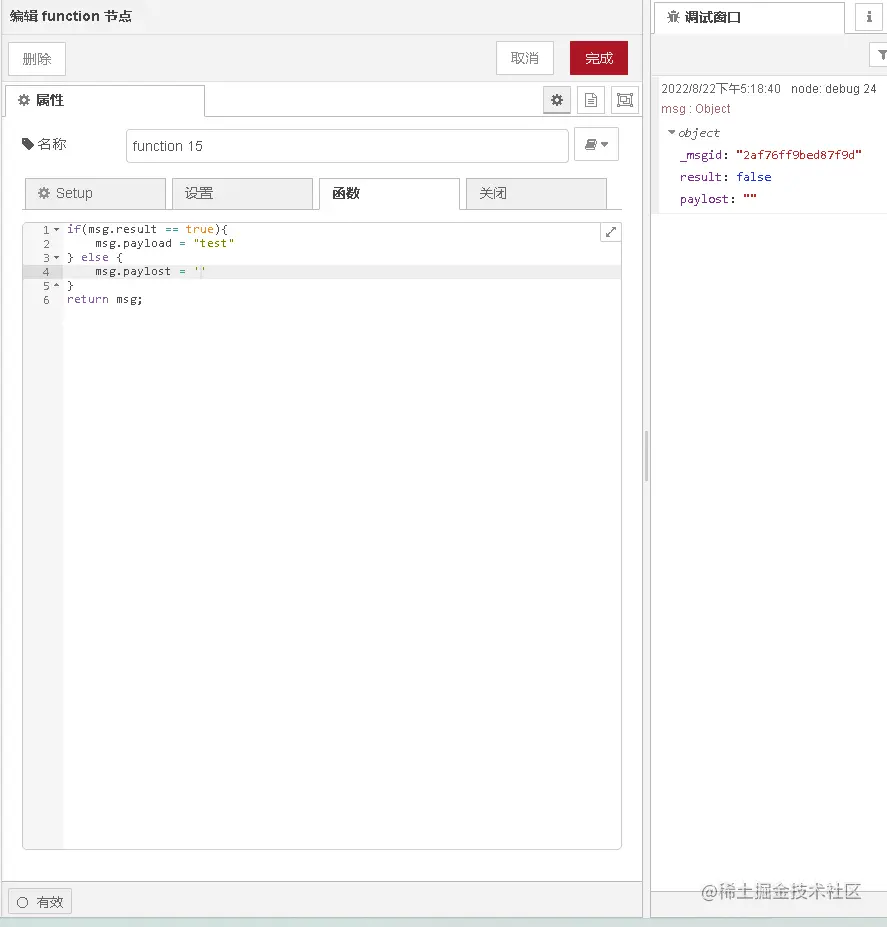This screenshot has width=887, height=927.
Task: Click the tag icon beside 名称 label
Action: pos(27,144)
